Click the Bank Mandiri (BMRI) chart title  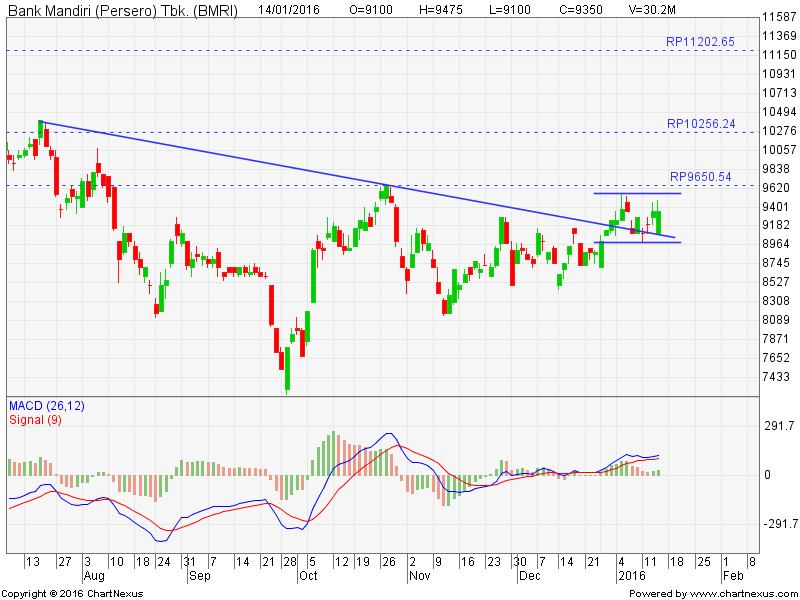(124, 9)
